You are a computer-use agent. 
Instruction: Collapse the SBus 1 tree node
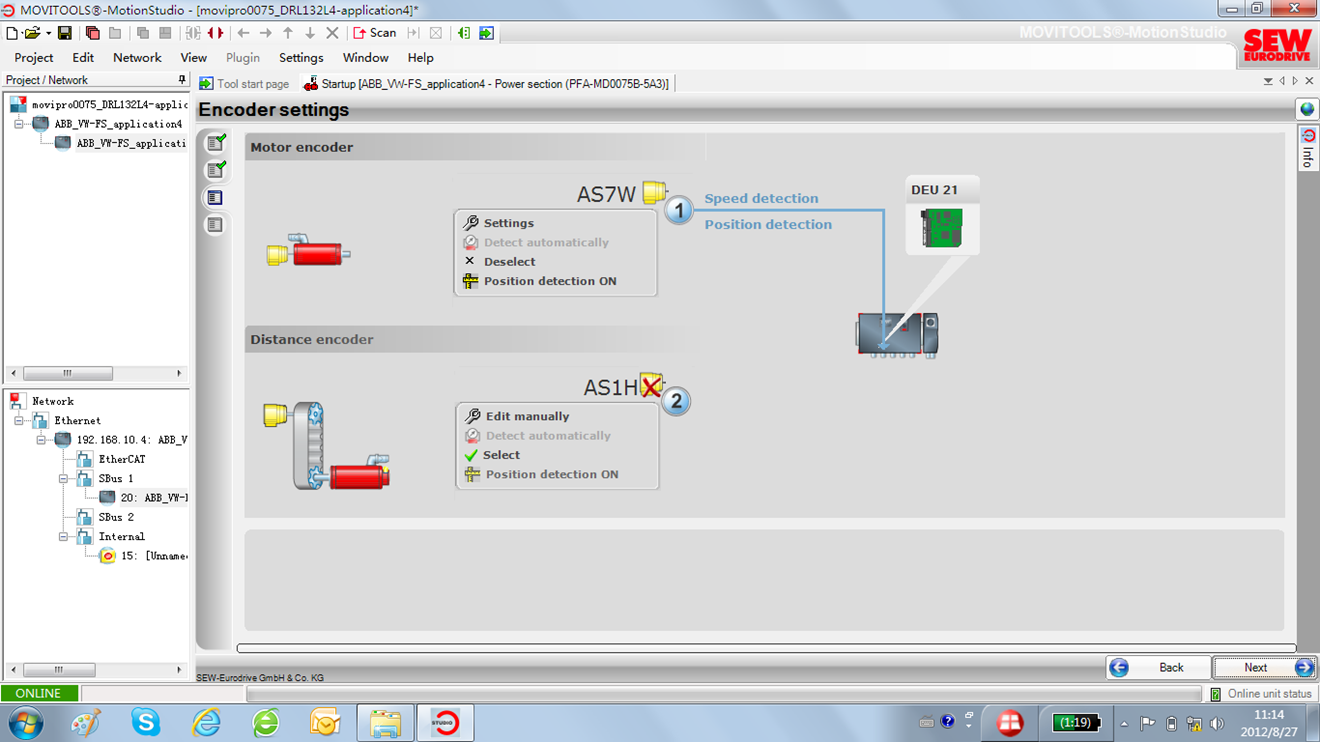tap(63, 479)
